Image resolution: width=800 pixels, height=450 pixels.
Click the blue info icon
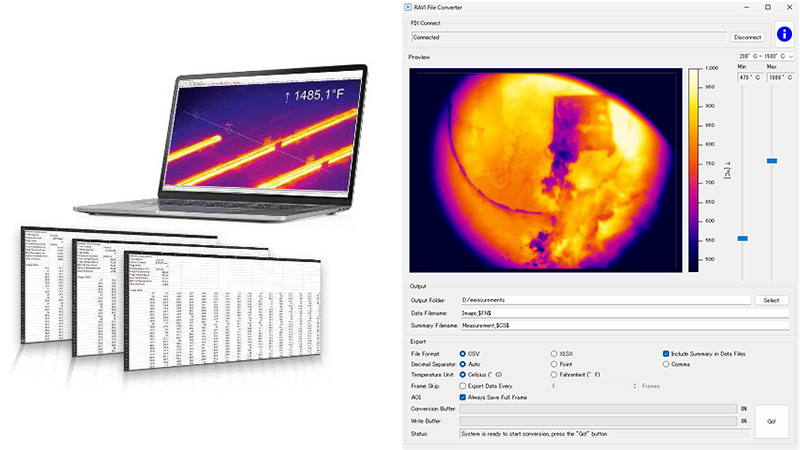pos(782,35)
